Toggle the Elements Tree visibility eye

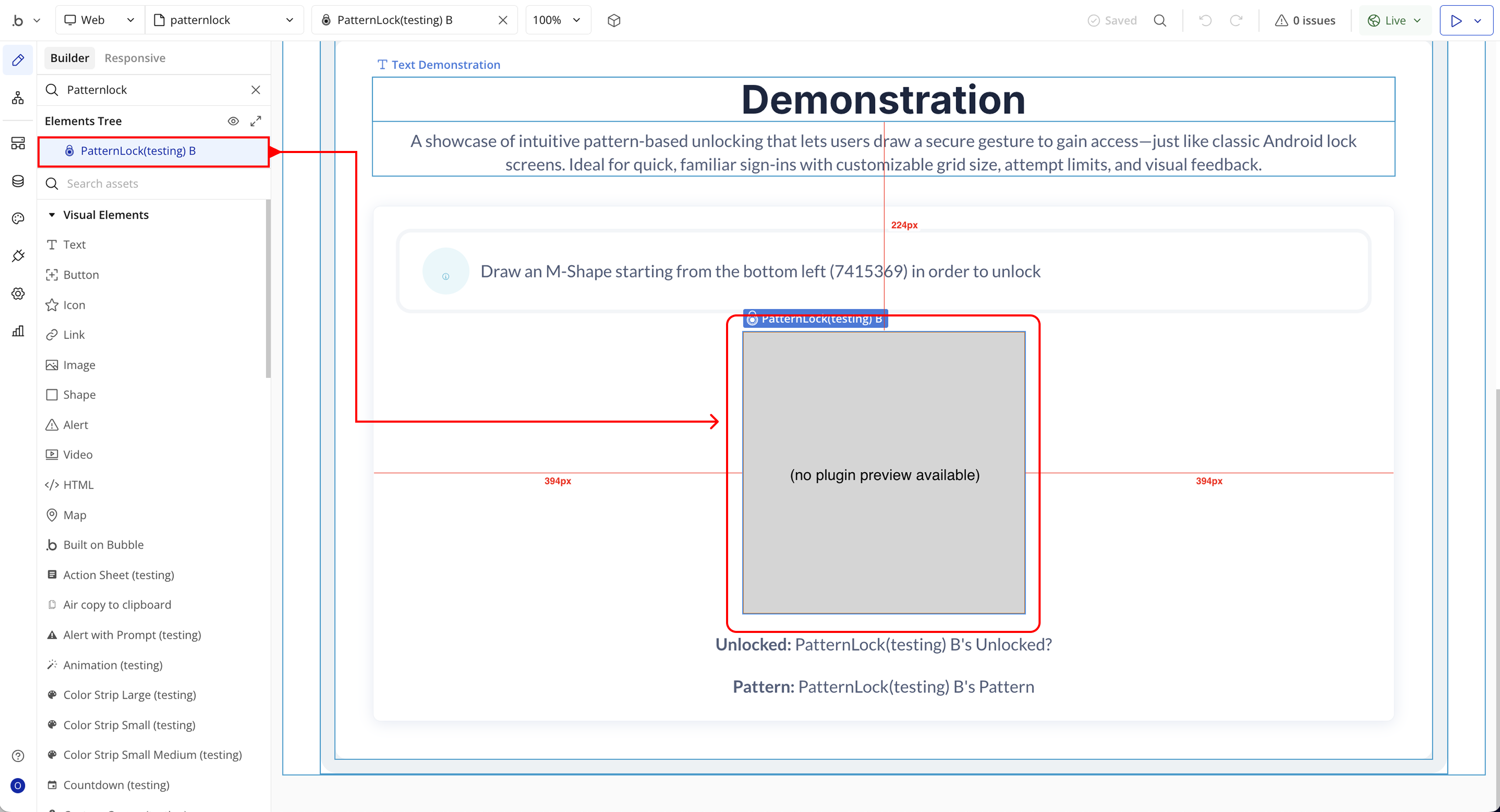233,121
